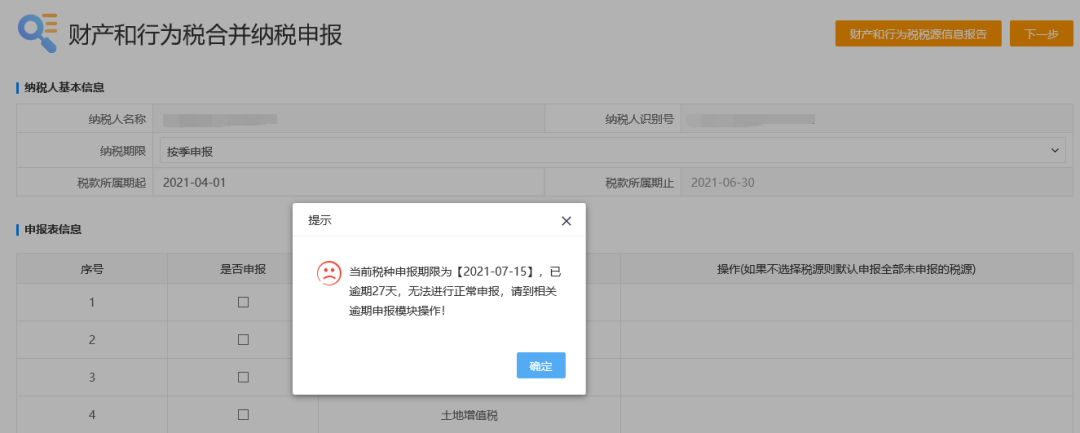Viewport: 1080px width, 433px height.
Task: Open the 纳税期限 按季申报 dropdown
Action: pos(613,151)
